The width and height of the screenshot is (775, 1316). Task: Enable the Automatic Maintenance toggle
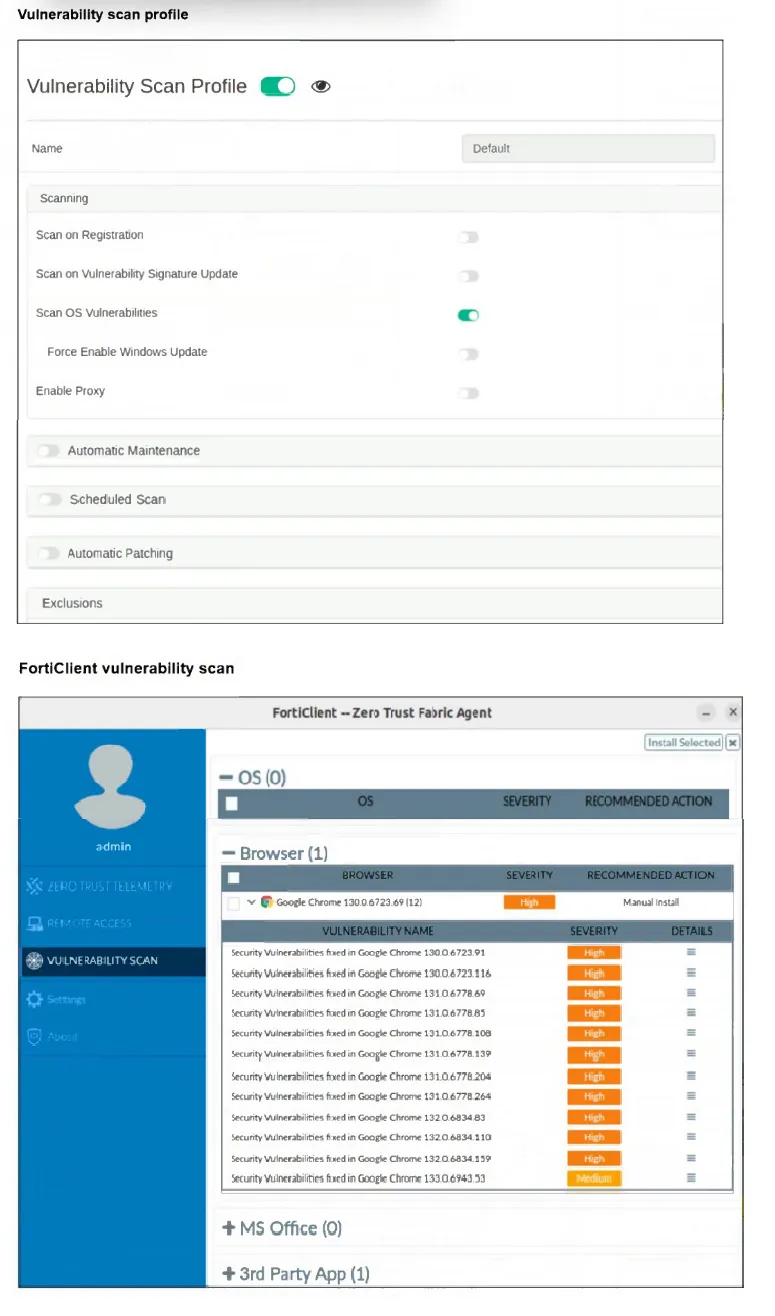(x=48, y=451)
